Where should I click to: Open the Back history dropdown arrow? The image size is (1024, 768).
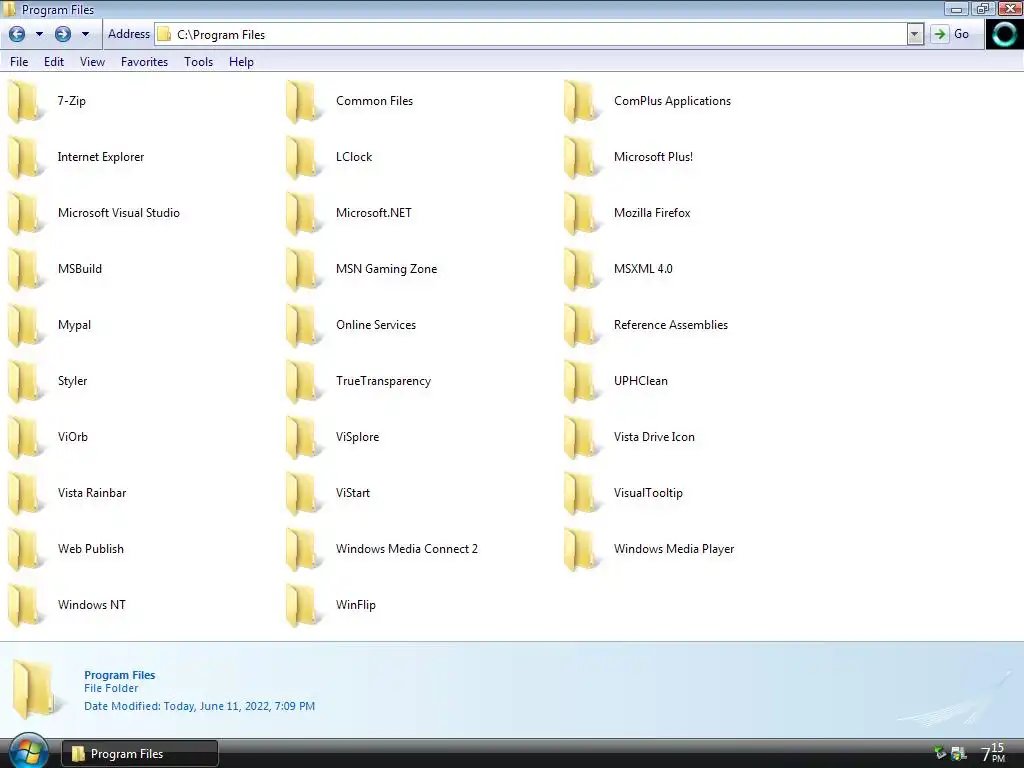[39, 34]
